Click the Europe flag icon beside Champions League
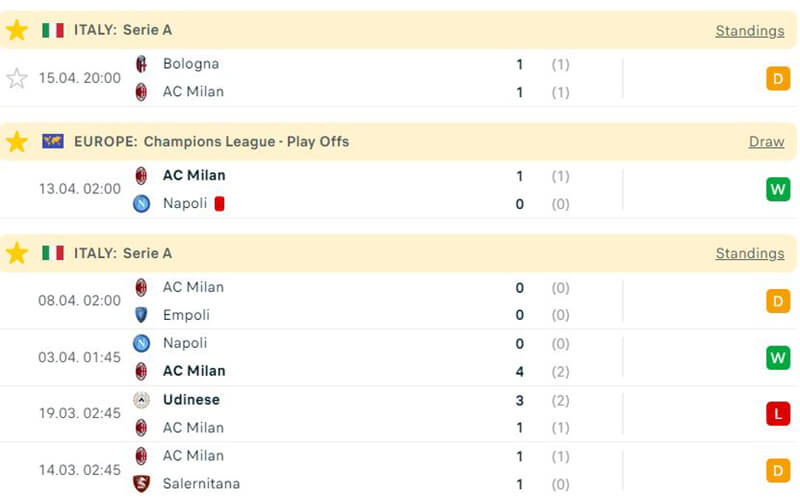Viewport: 800px width, 498px height. [53, 142]
